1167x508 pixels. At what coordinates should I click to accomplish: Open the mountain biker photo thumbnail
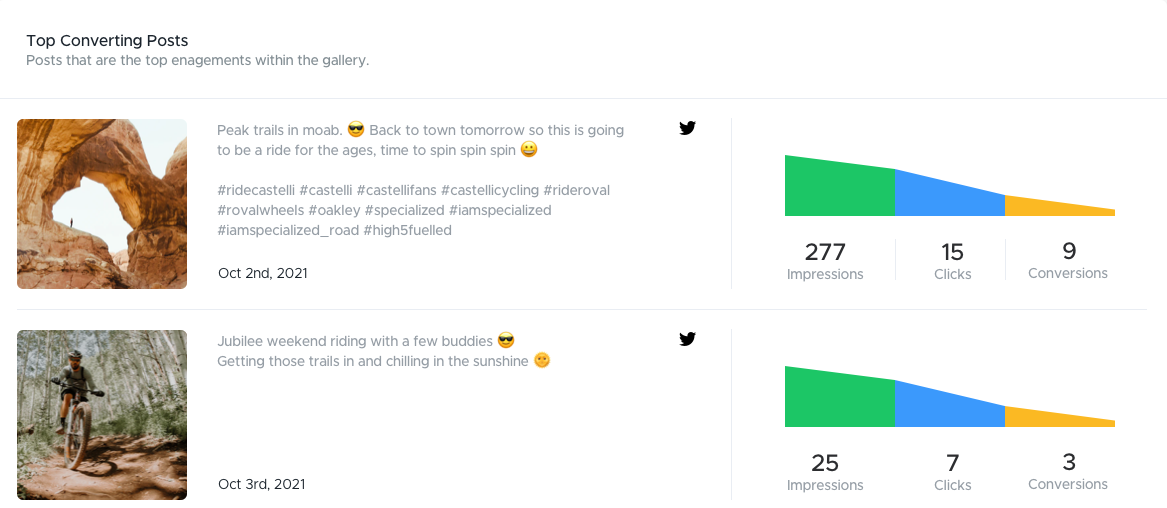pos(102,415)
